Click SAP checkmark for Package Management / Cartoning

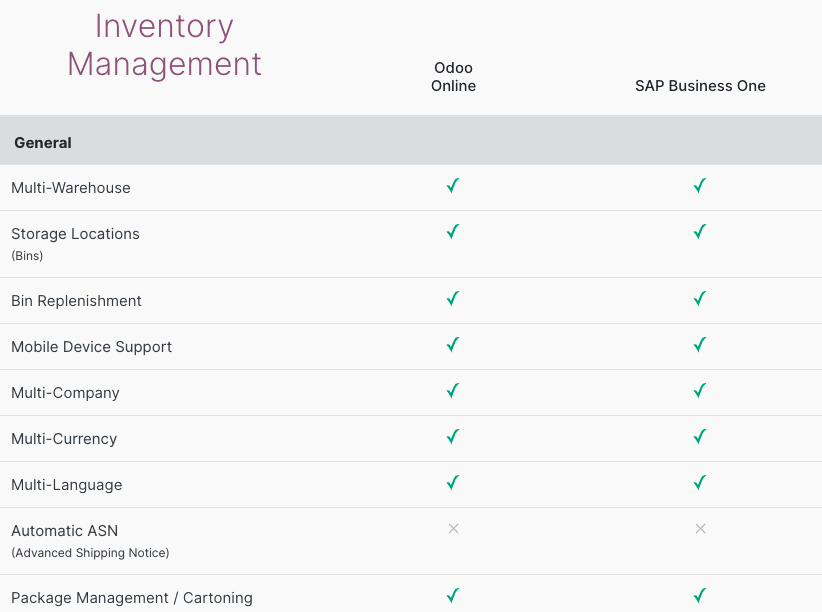(700, 596)
